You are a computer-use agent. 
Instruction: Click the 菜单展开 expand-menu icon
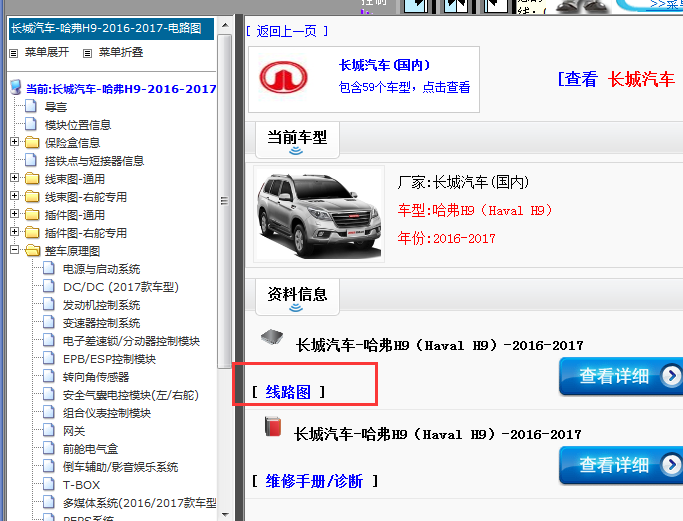[14, 53]
